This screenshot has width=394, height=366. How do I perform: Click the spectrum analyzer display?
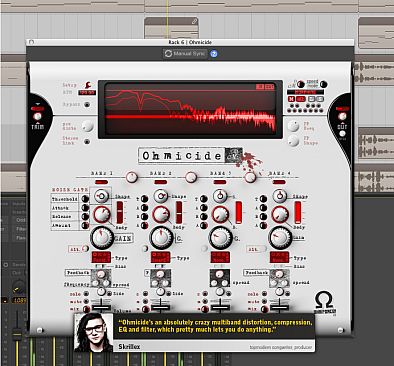(x=190, y=109)
